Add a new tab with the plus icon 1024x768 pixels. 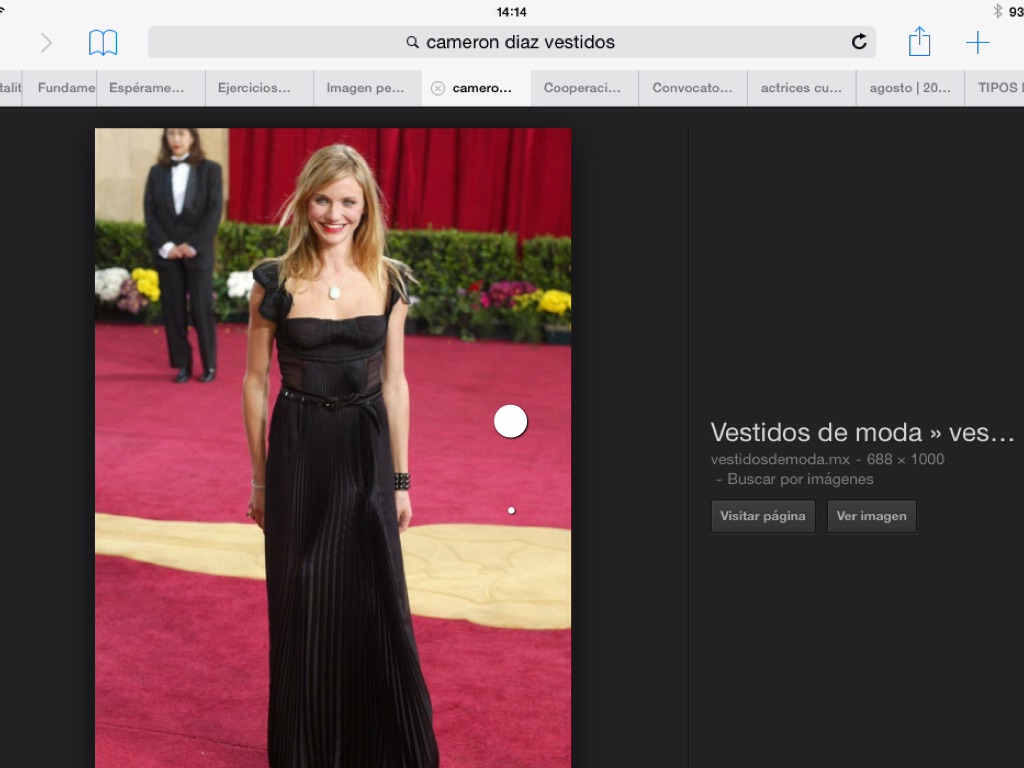(x=977, y=42)
